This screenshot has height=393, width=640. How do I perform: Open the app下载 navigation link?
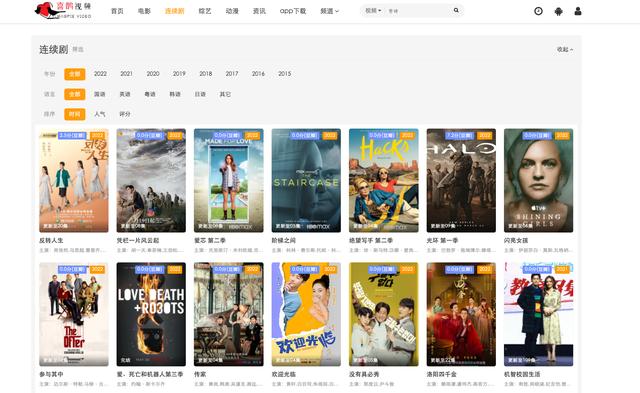point(293,11)
